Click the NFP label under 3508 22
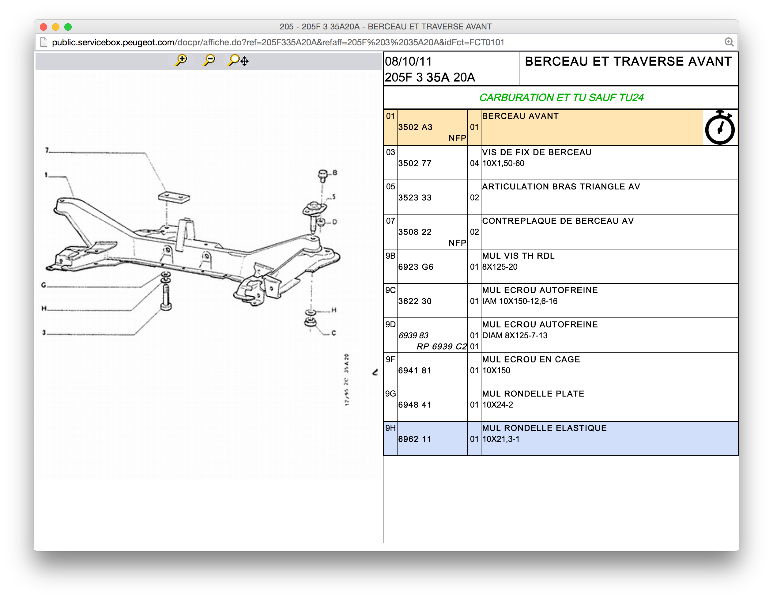The width and height of the screenshot is (773, 600). pyautogui.click(x=457, y=243)
